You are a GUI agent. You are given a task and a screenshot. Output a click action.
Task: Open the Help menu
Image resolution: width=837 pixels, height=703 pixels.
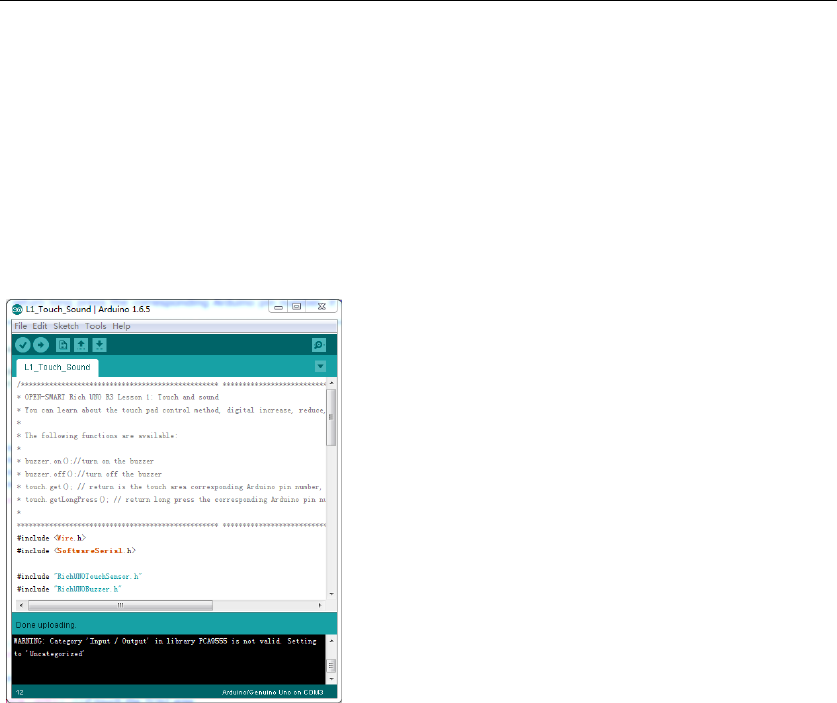(x=121, y=326)
